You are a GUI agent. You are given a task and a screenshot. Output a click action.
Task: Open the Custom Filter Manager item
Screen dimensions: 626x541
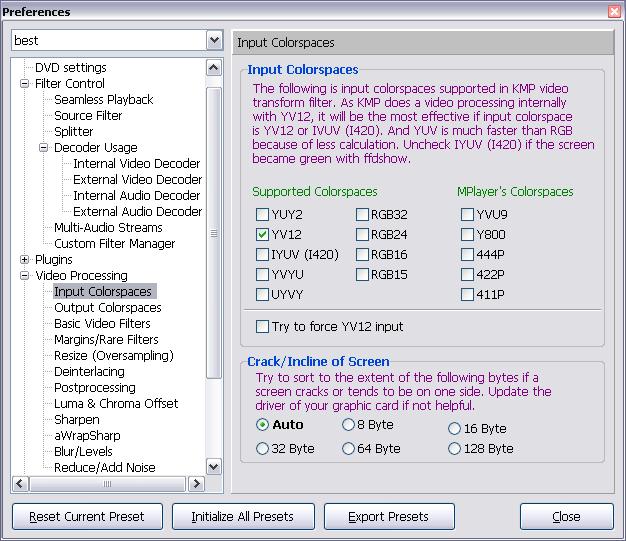click(114, 244)
